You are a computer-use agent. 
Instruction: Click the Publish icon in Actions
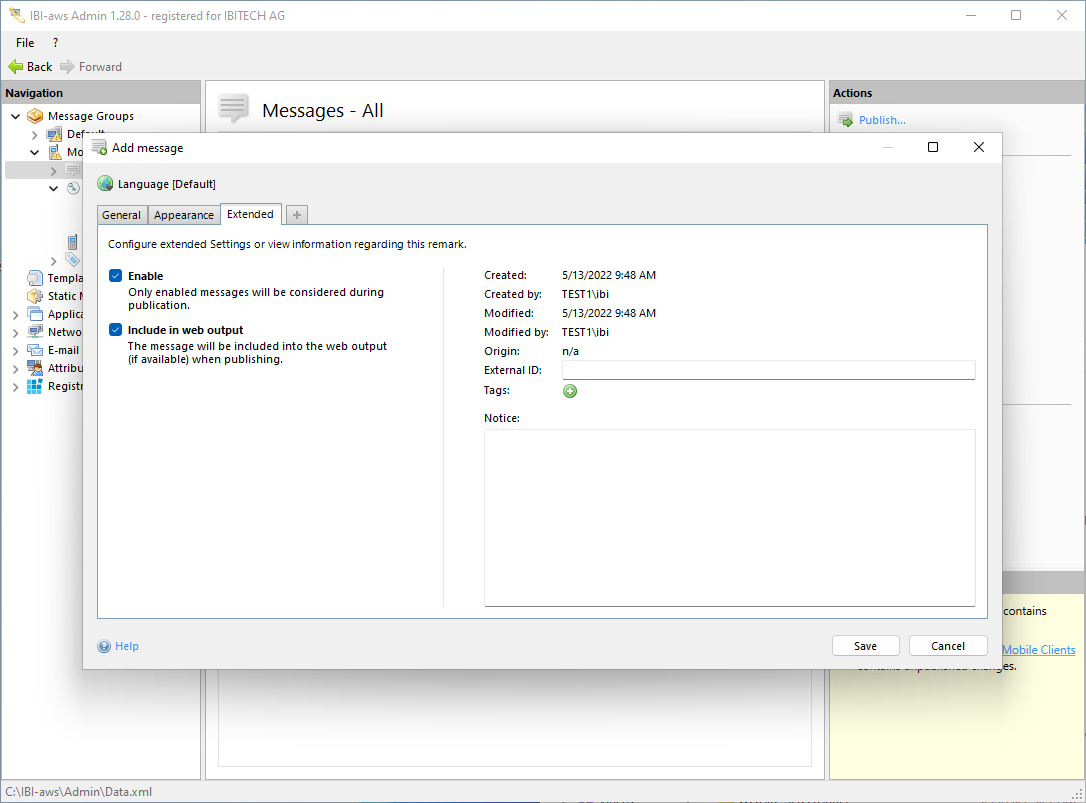point(845,120)
